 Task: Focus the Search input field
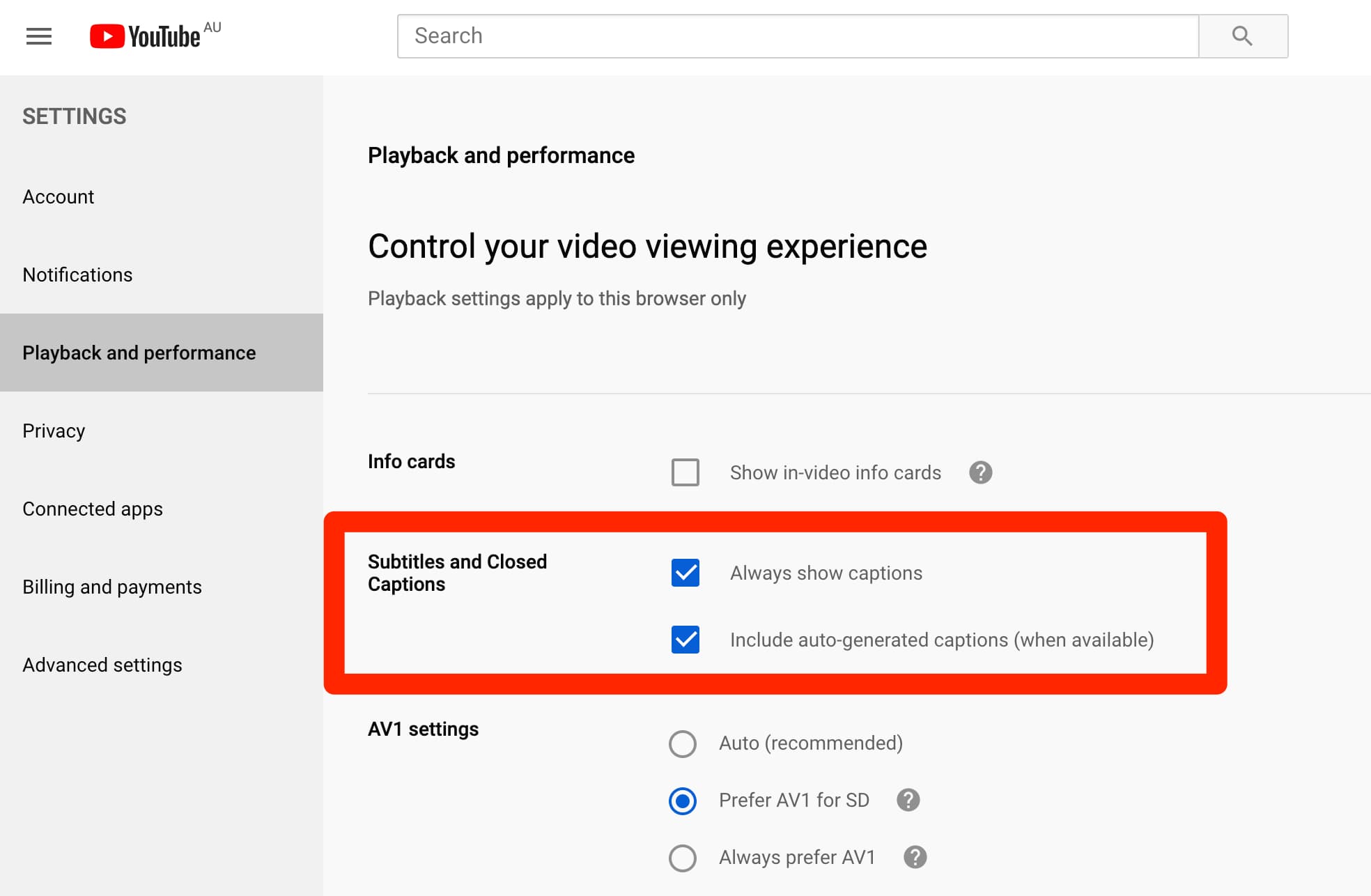[x=798, y=36]
